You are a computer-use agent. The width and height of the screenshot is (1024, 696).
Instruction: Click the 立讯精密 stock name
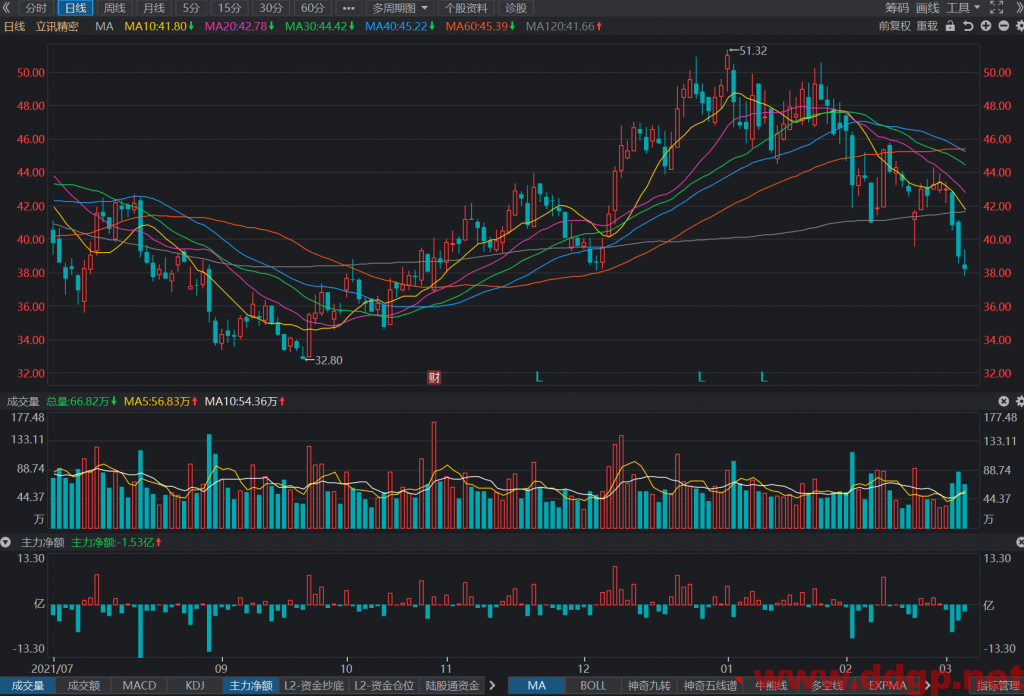[57, 26]
